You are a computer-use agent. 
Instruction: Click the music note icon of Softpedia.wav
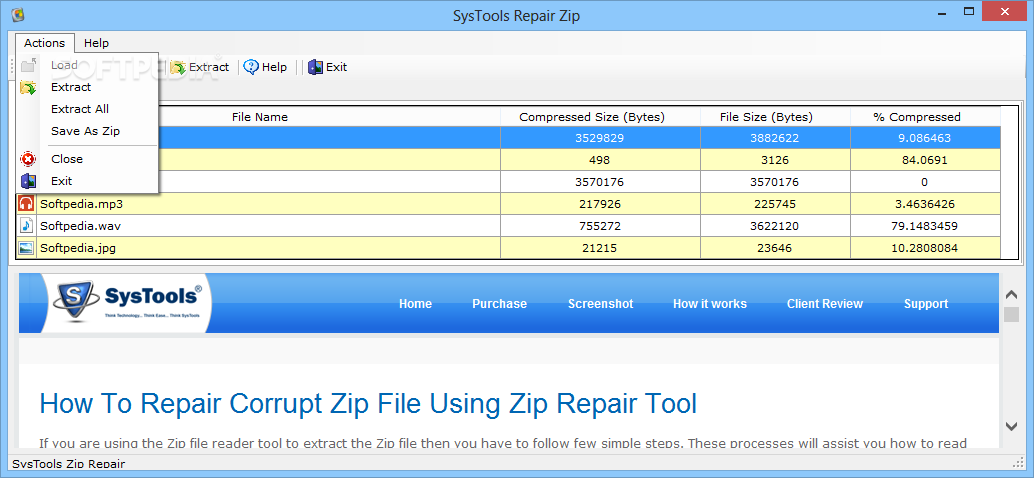click(26, 225)
